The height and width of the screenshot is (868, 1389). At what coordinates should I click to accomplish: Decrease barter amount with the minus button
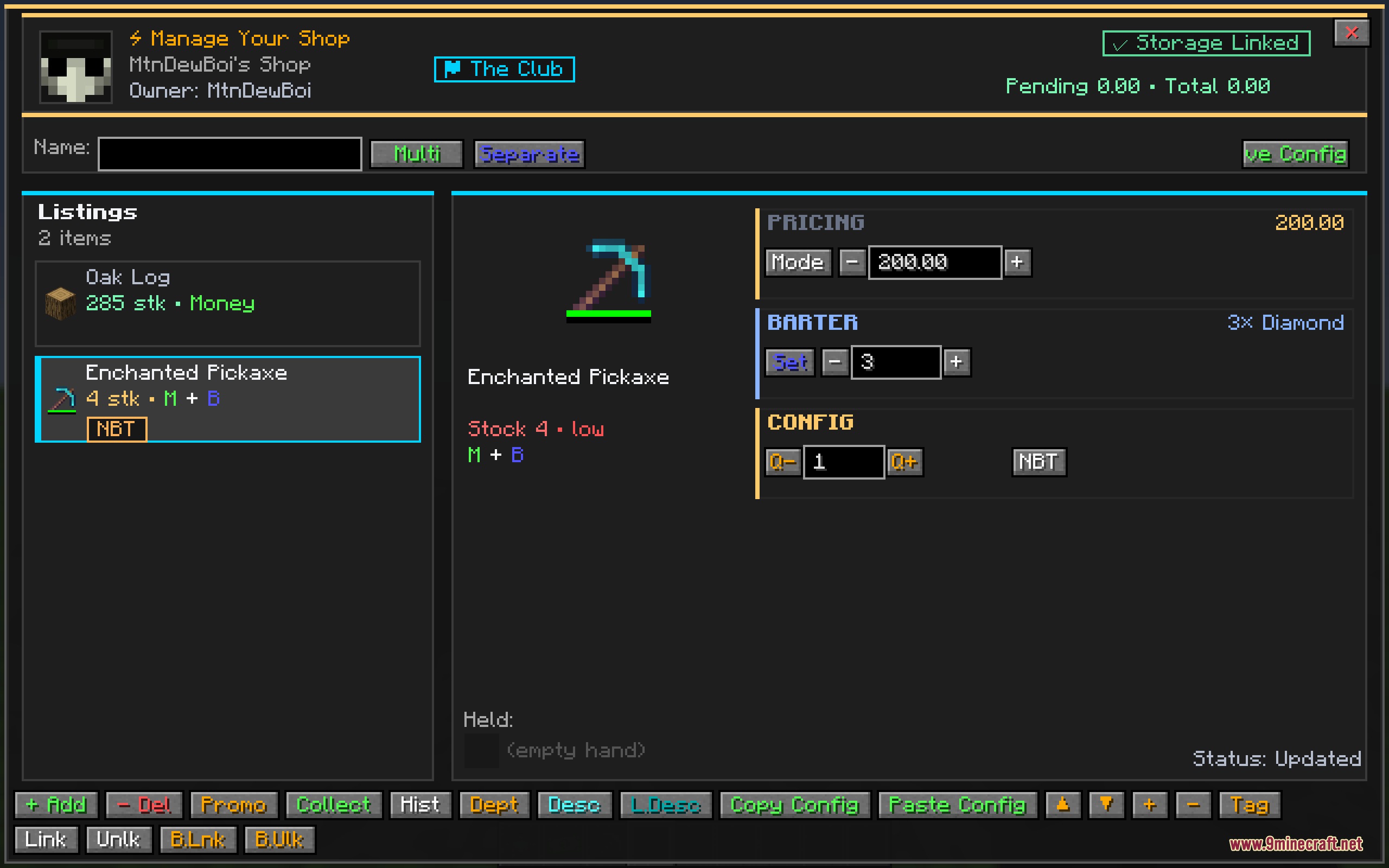tap(834, 362)
